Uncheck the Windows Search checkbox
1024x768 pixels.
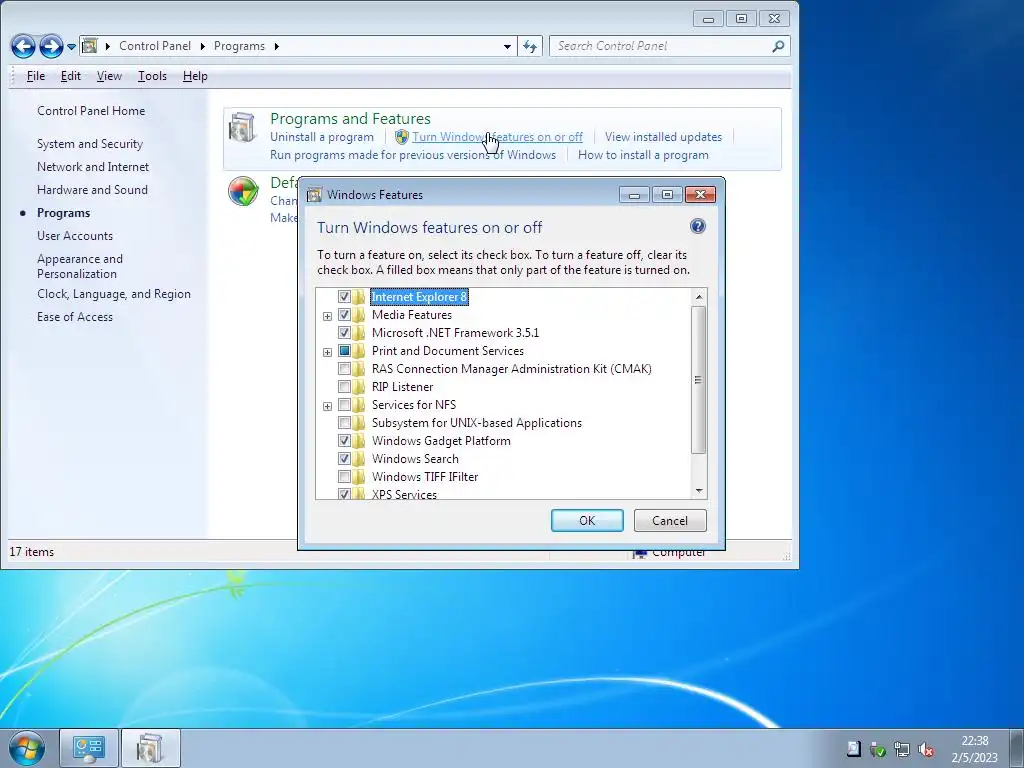pyautogui.click(x=344, y=458)
